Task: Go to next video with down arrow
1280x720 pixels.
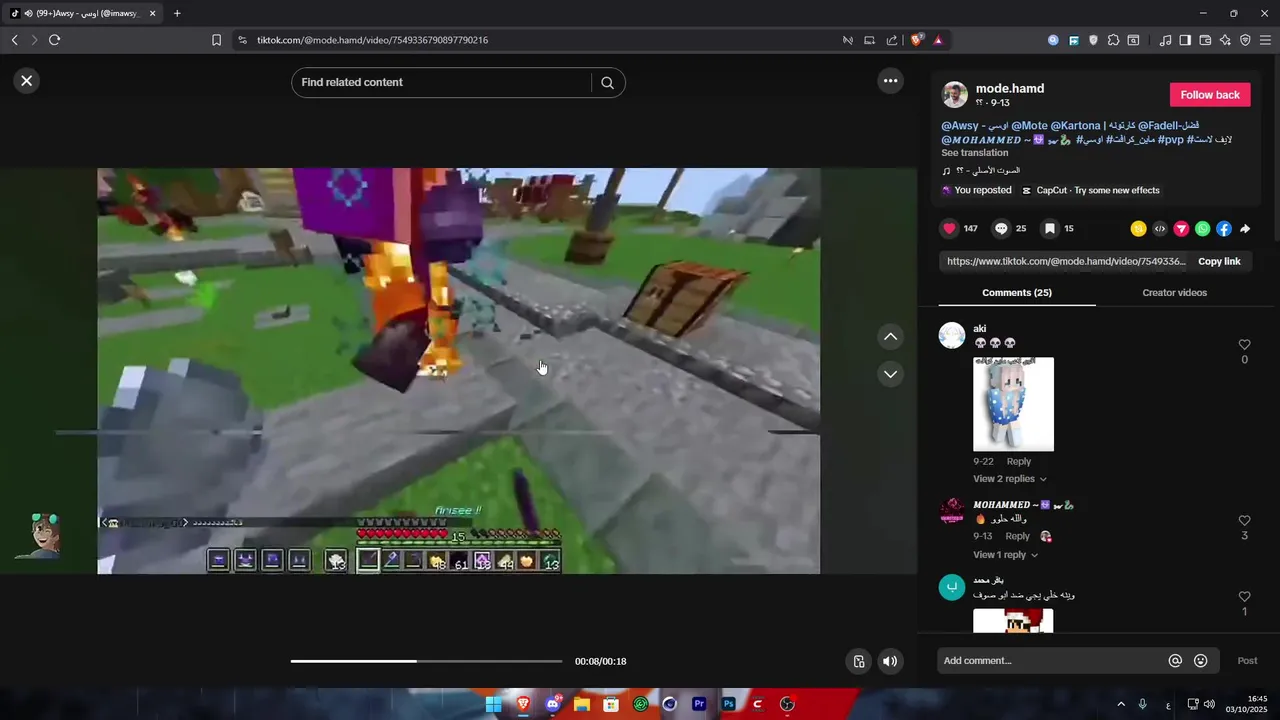Action: click(x=890, y=374)
